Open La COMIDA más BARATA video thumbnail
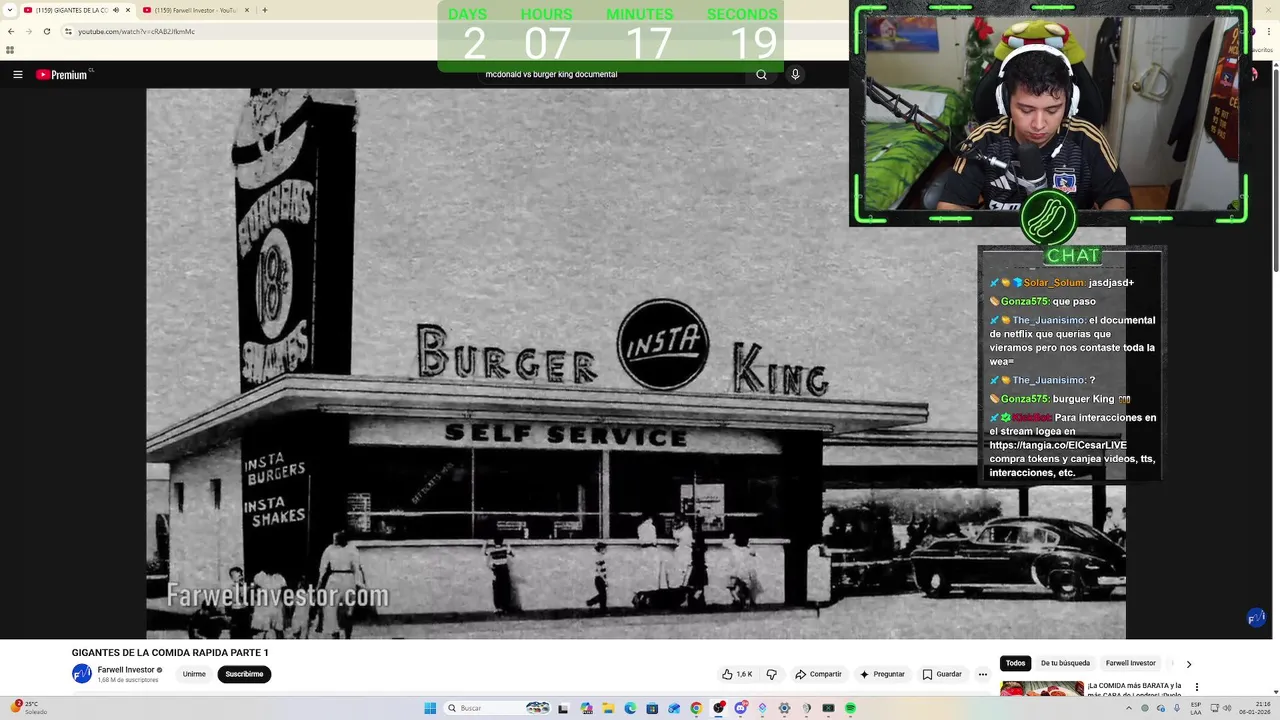1280x720 pixels. click(1041, 689)
